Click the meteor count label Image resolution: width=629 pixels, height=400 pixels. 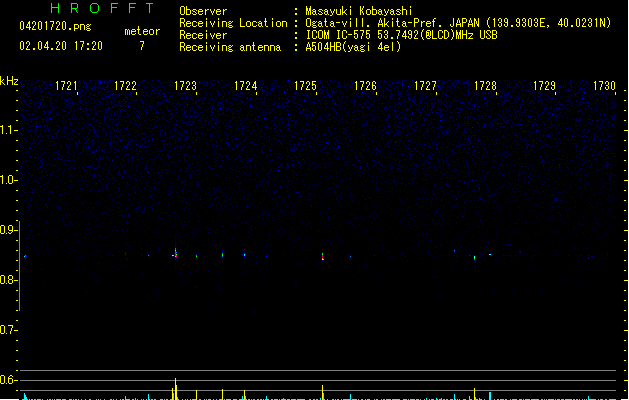[142, 31]
